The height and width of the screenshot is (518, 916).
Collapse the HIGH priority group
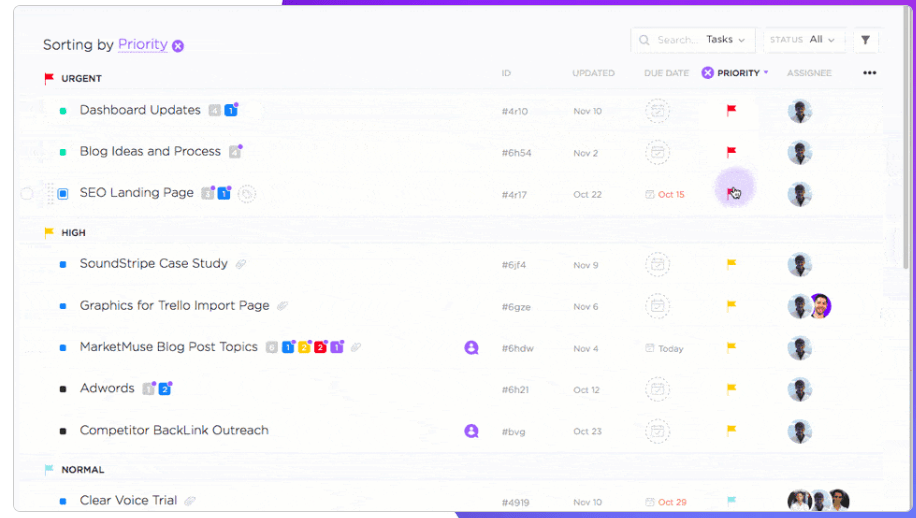(65, 232)
